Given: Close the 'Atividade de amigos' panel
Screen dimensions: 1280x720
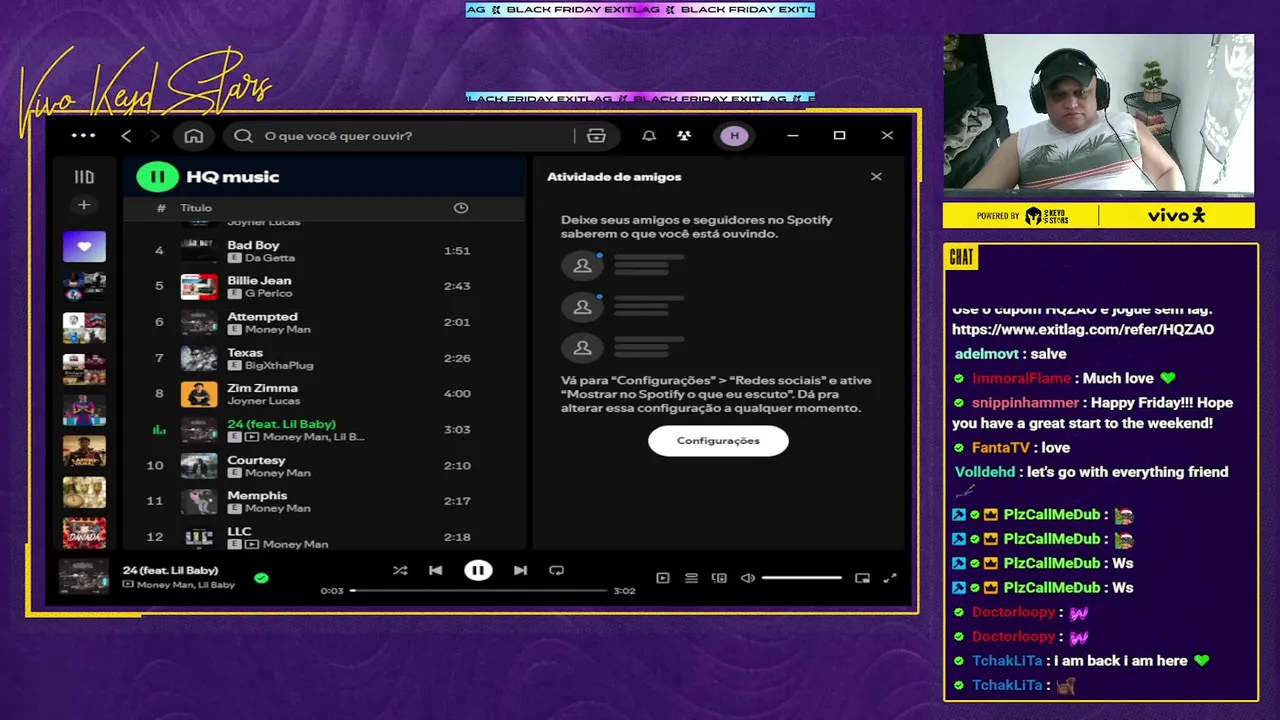Looking at the screenshot, I should [x=876, y=177].
